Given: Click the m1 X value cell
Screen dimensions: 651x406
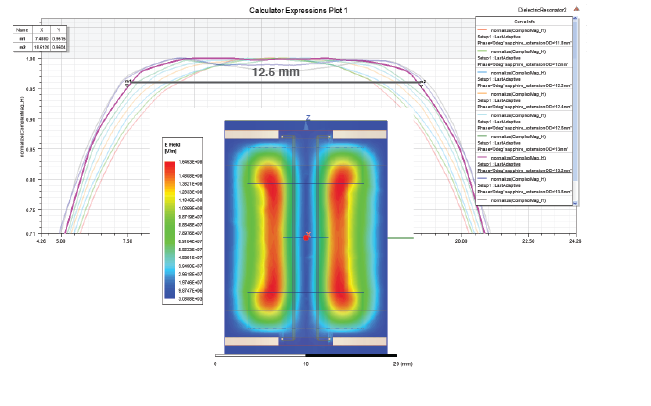Looking at the screenshot, I should pos(42,39).
